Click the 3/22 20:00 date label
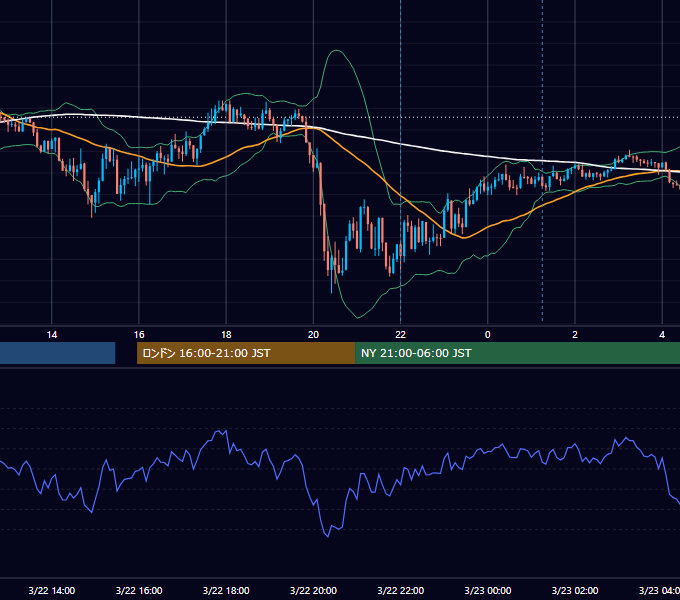The width and height of the screenshot is (680, 600). (313, 590)
